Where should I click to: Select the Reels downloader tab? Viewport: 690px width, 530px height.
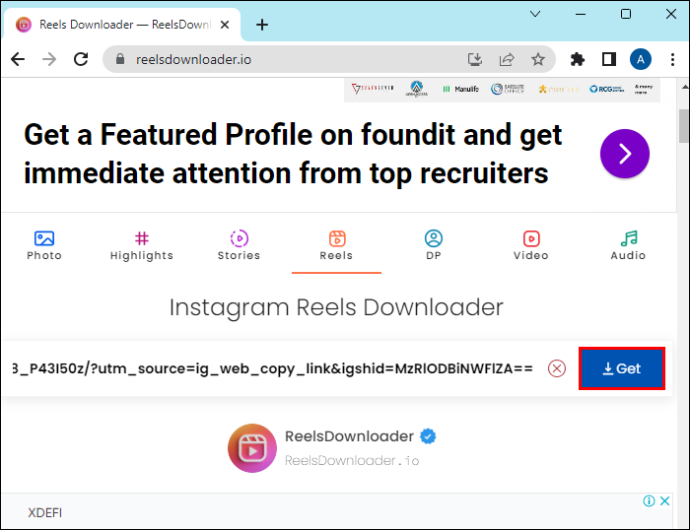click(337, 246)
